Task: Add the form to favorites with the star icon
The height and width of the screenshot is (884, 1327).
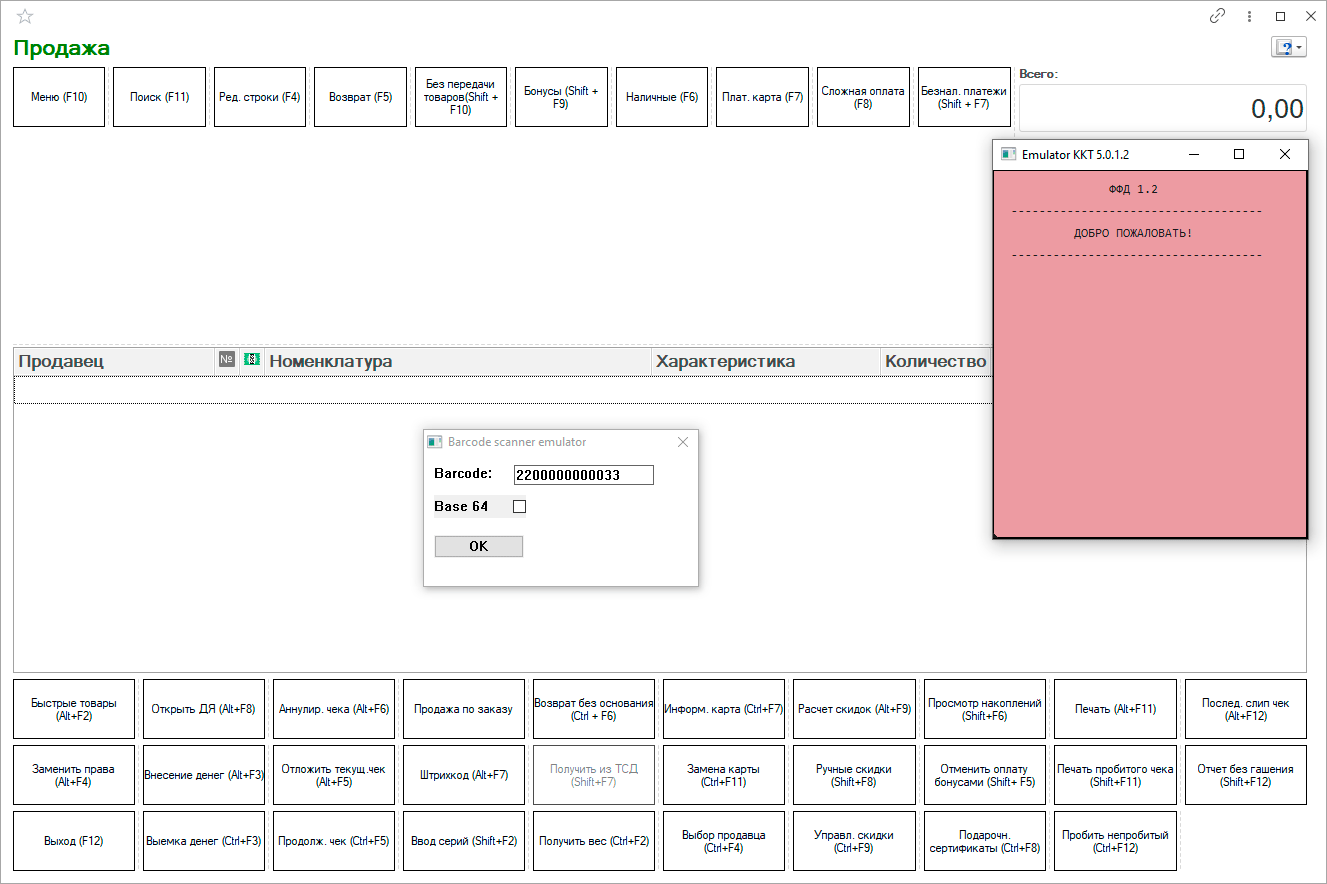Action: tap(25, 16)
